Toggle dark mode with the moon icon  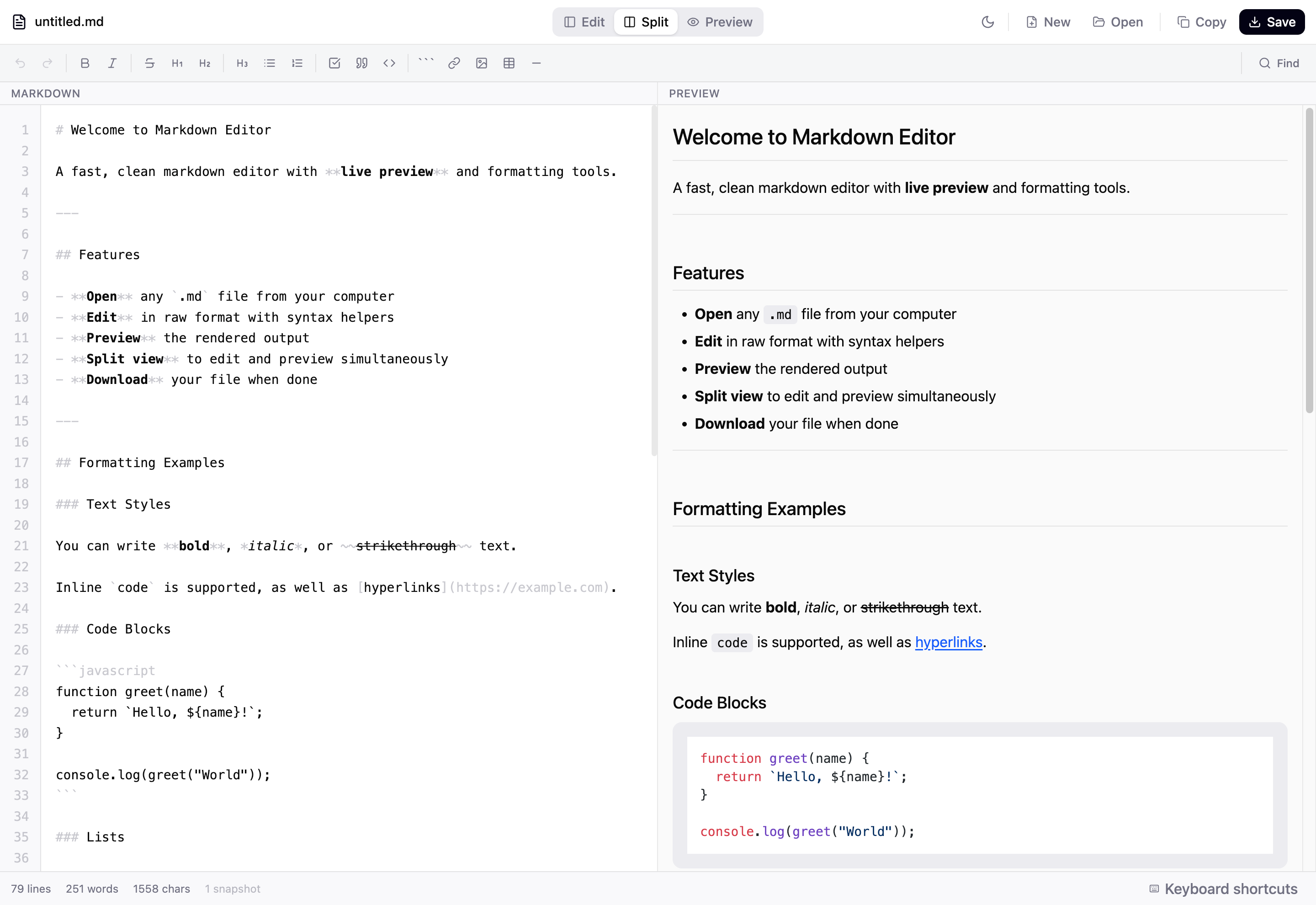988,22
